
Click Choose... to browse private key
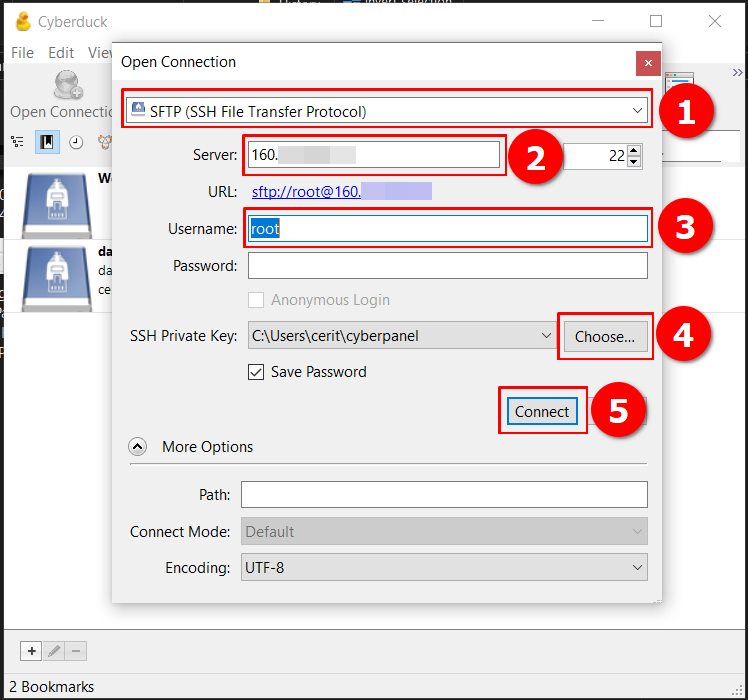[605, 336]
